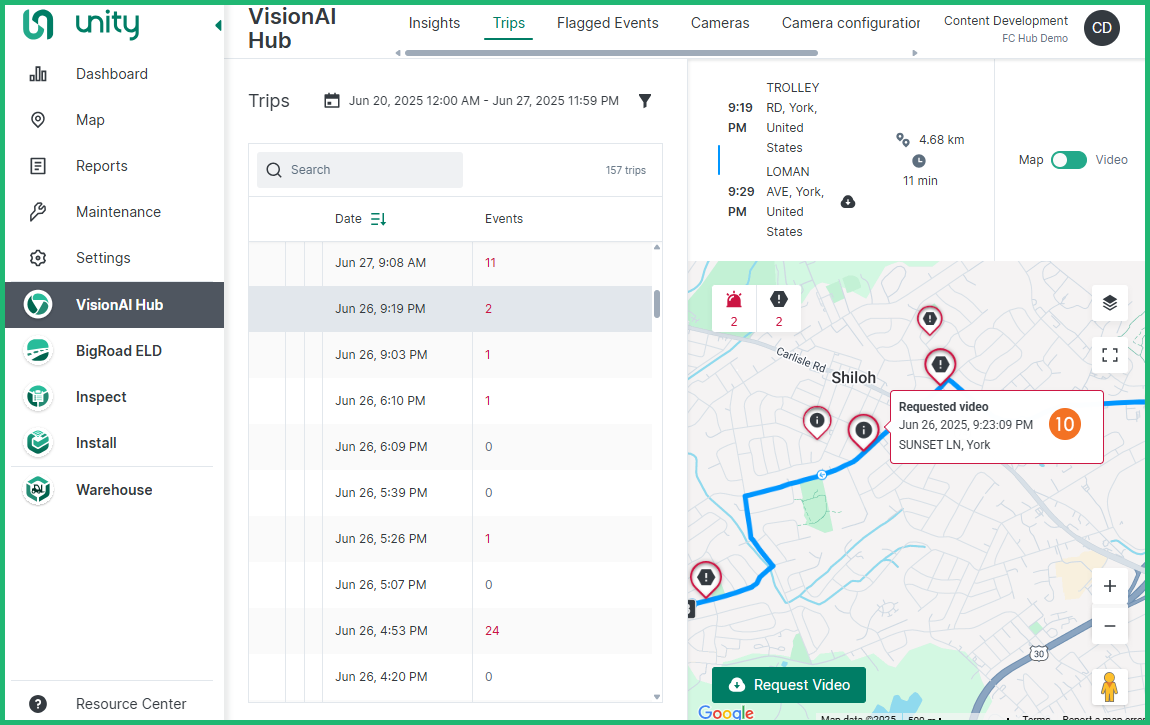Viewport: 1150px width, 725px height.
Task: Toggle the hexagon warning events filter
Action: pyautogui.click(x=779, y=308)
